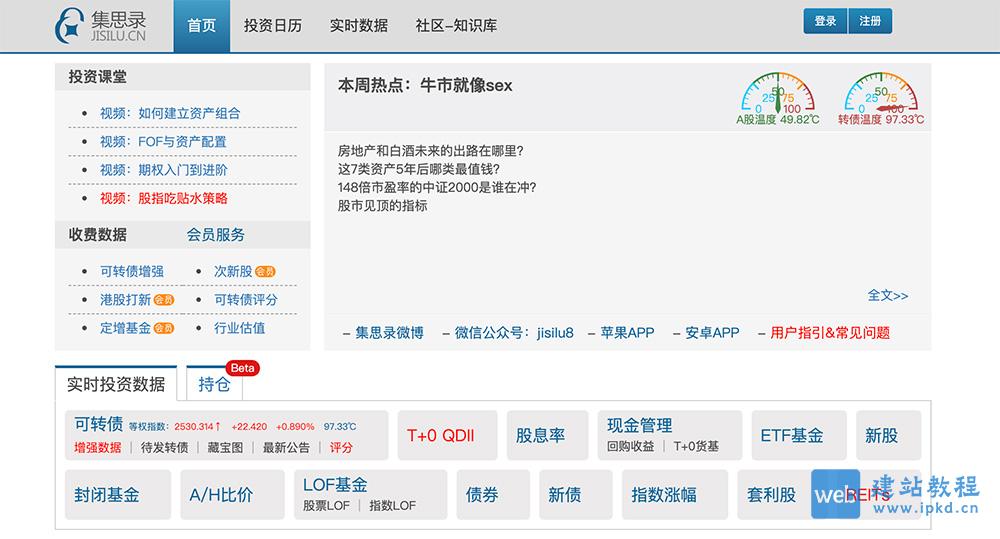Open 待发转债 under 可转债
Screen dimensions: 1000x539
165,448
